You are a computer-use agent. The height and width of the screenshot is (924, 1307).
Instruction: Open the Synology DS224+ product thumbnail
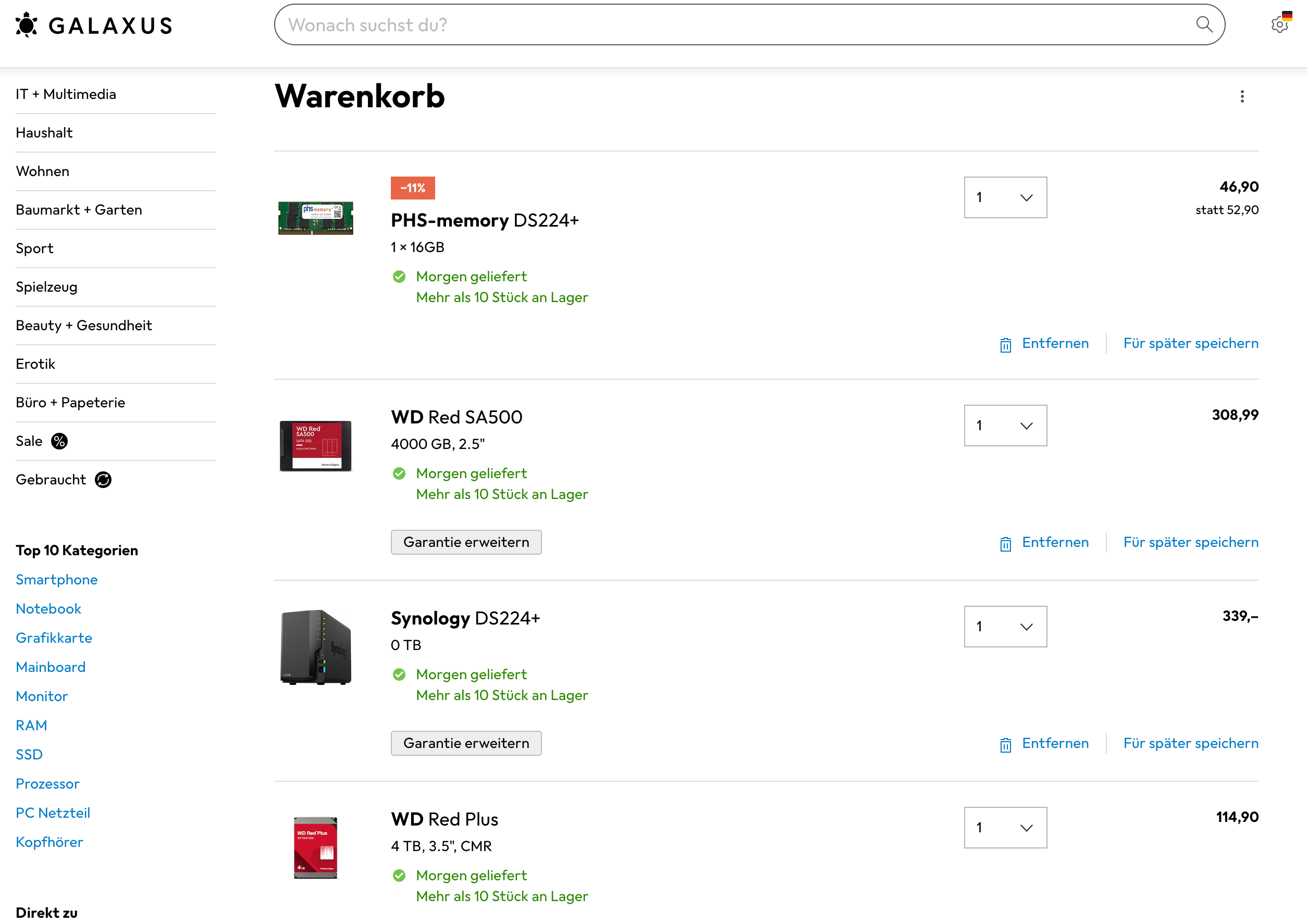[316, 647]
